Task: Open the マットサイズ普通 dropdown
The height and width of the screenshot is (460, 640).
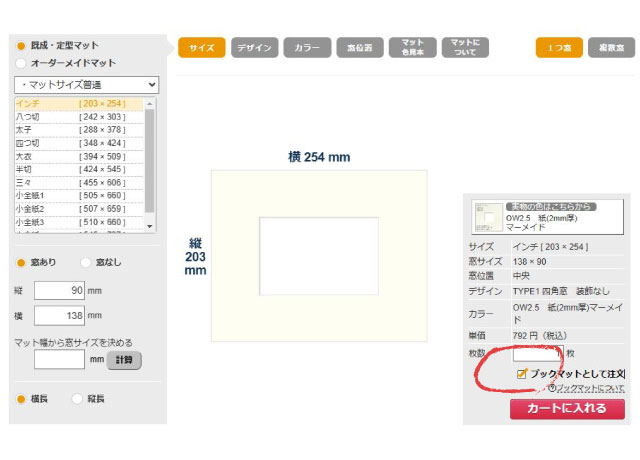Action: point(87,85)
